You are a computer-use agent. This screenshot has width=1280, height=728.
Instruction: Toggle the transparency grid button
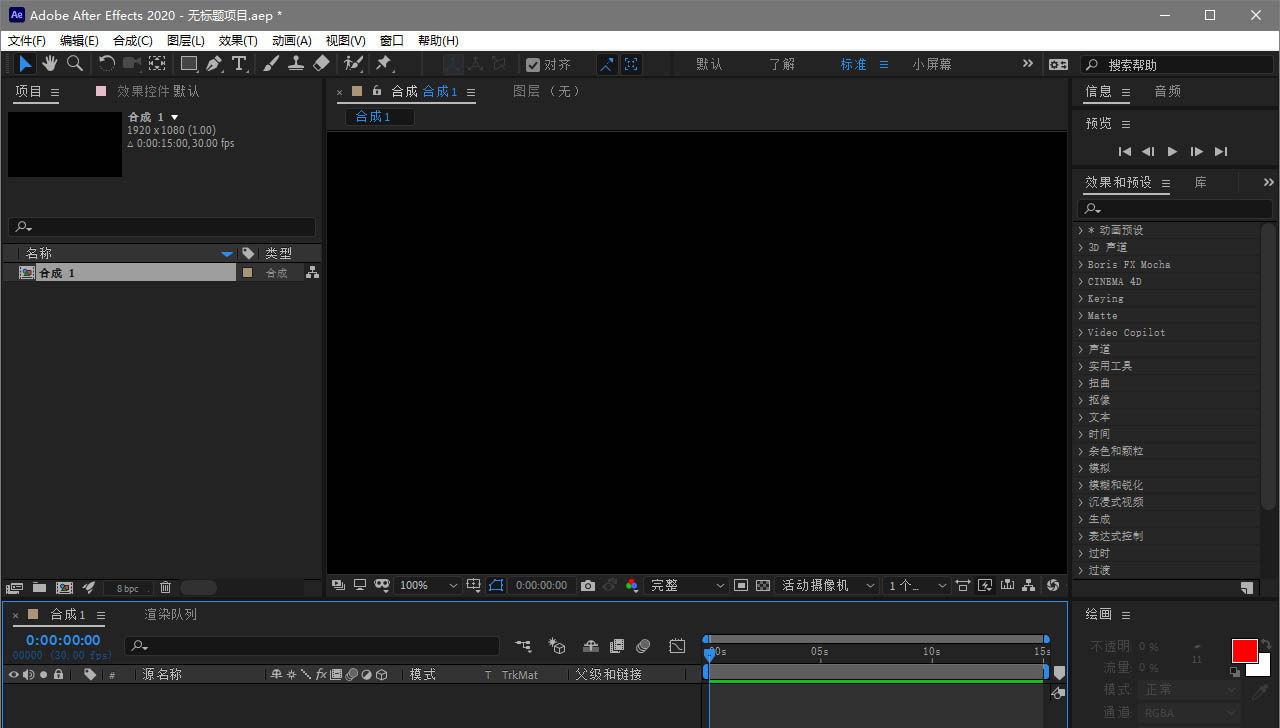(x=763, y=585)
